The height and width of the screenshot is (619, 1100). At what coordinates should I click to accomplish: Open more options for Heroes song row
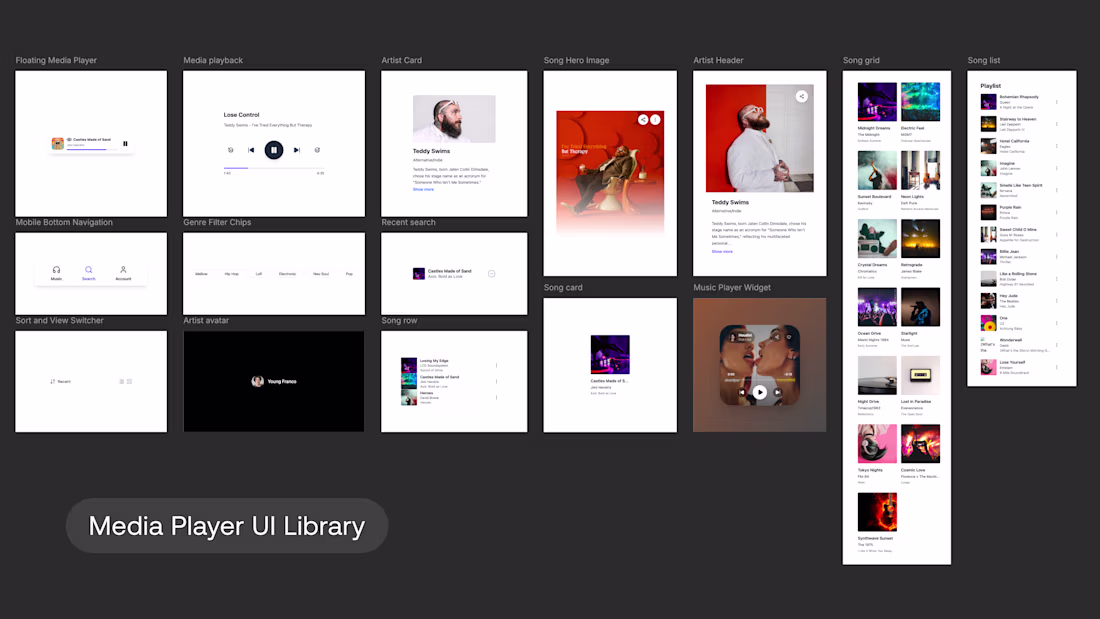tap(497, 397)
